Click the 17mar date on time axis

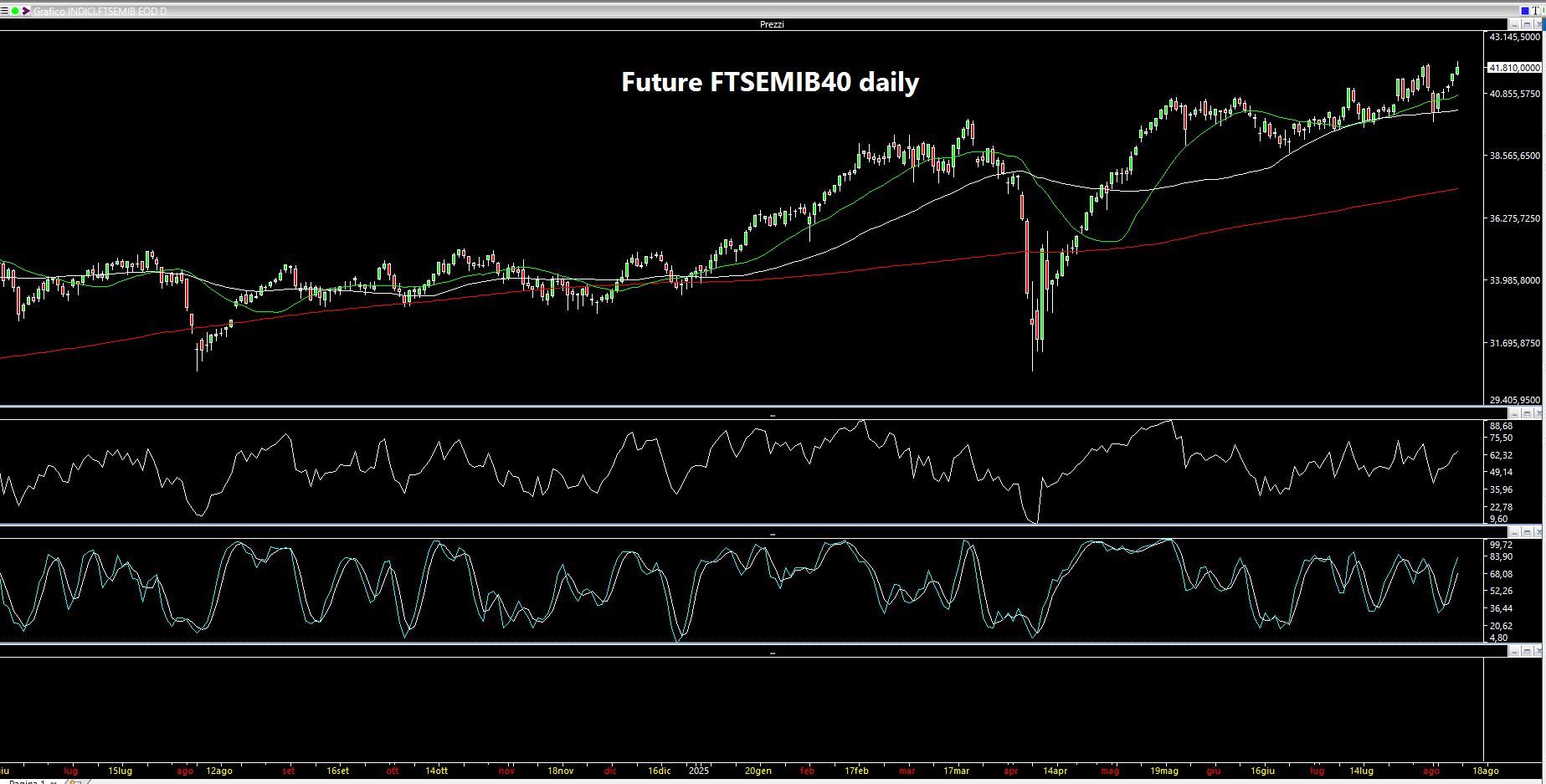(x=957, y=771)
